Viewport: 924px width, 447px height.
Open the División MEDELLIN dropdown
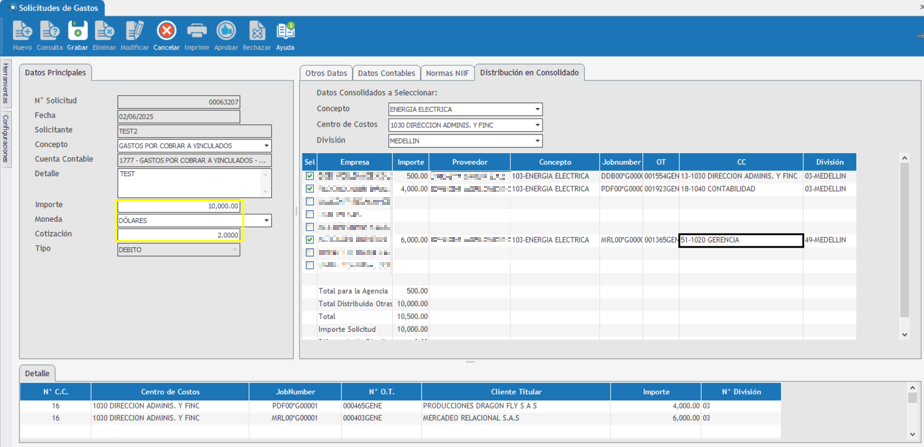[x=537, y=141]
